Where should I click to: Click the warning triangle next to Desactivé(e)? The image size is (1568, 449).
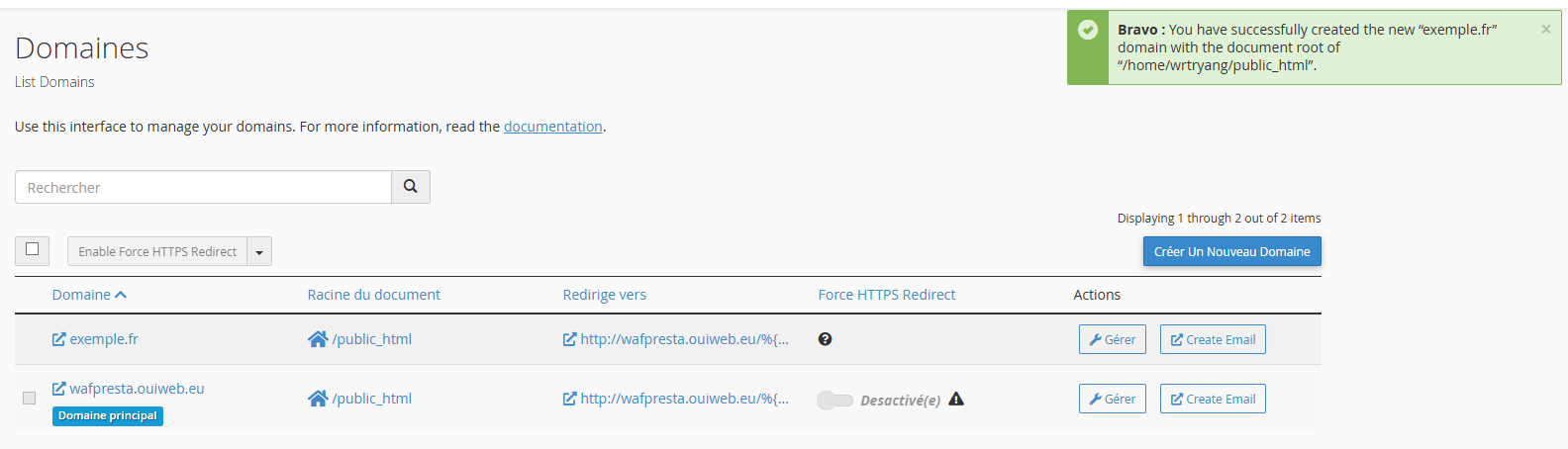click(x=956, y=399)
